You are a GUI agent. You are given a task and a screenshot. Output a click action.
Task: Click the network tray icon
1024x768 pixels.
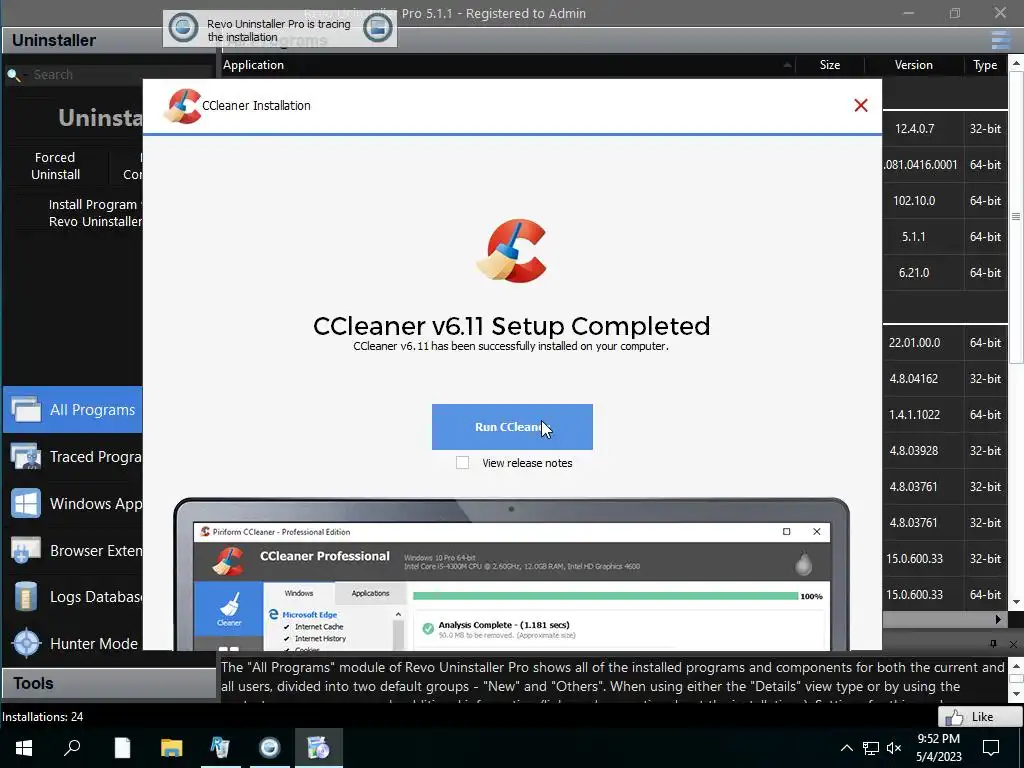(x=871, y=748)
